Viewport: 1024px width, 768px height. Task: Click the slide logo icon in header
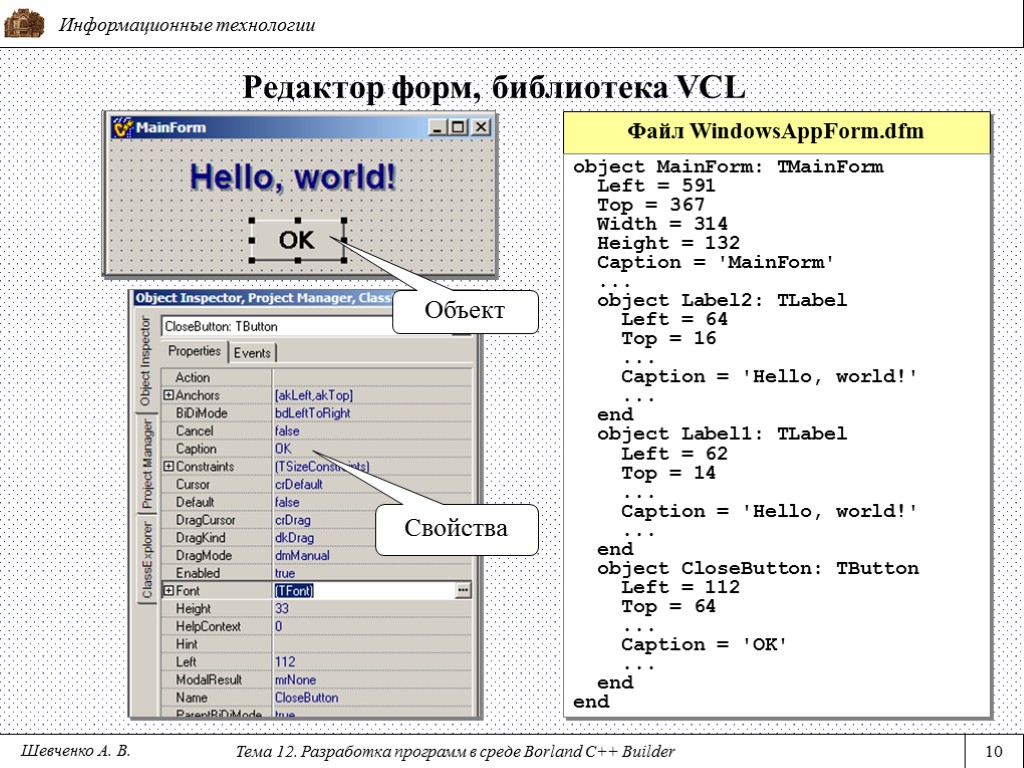pos(24,24)
